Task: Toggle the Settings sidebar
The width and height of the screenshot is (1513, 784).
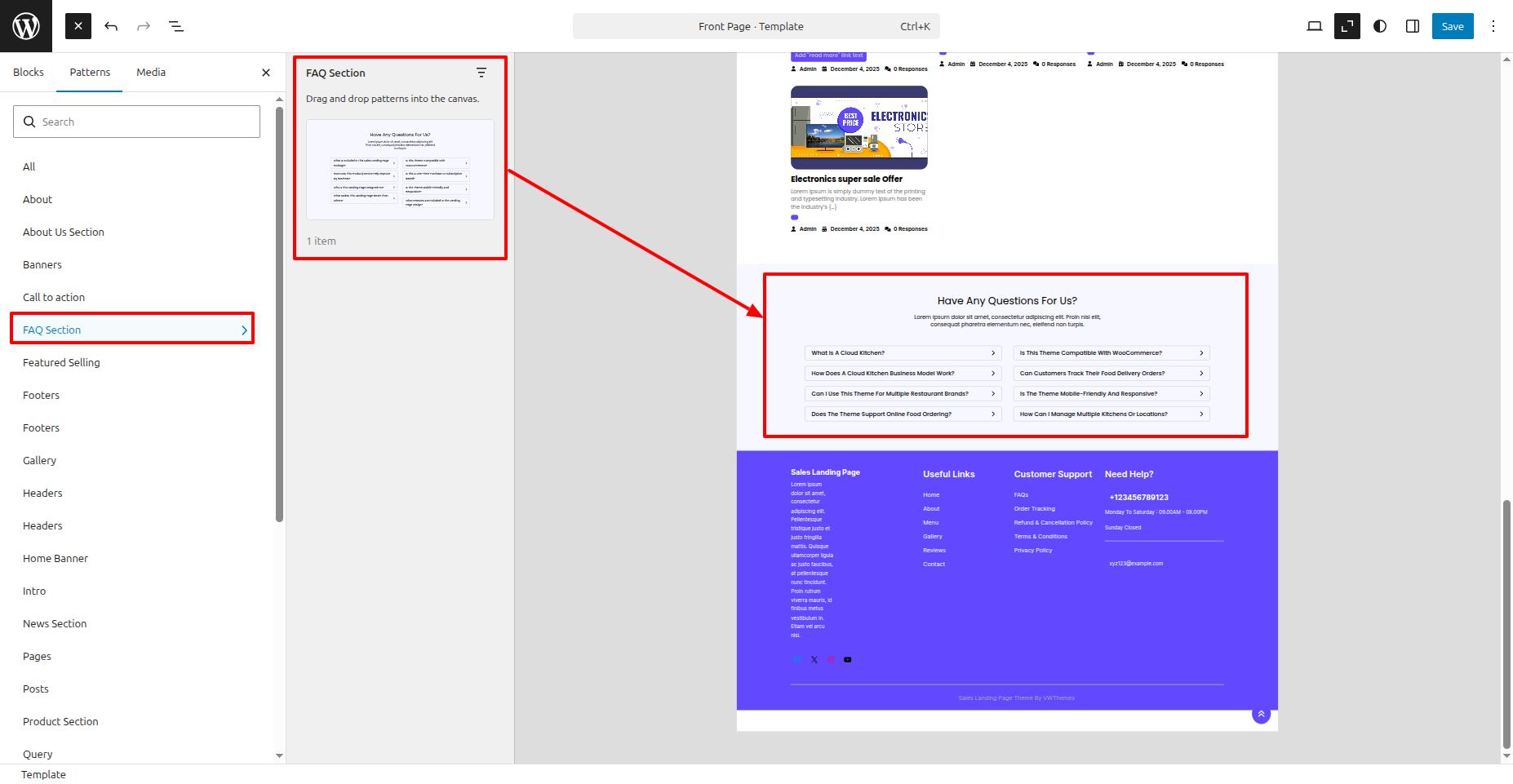Action: coord(1413,26)
